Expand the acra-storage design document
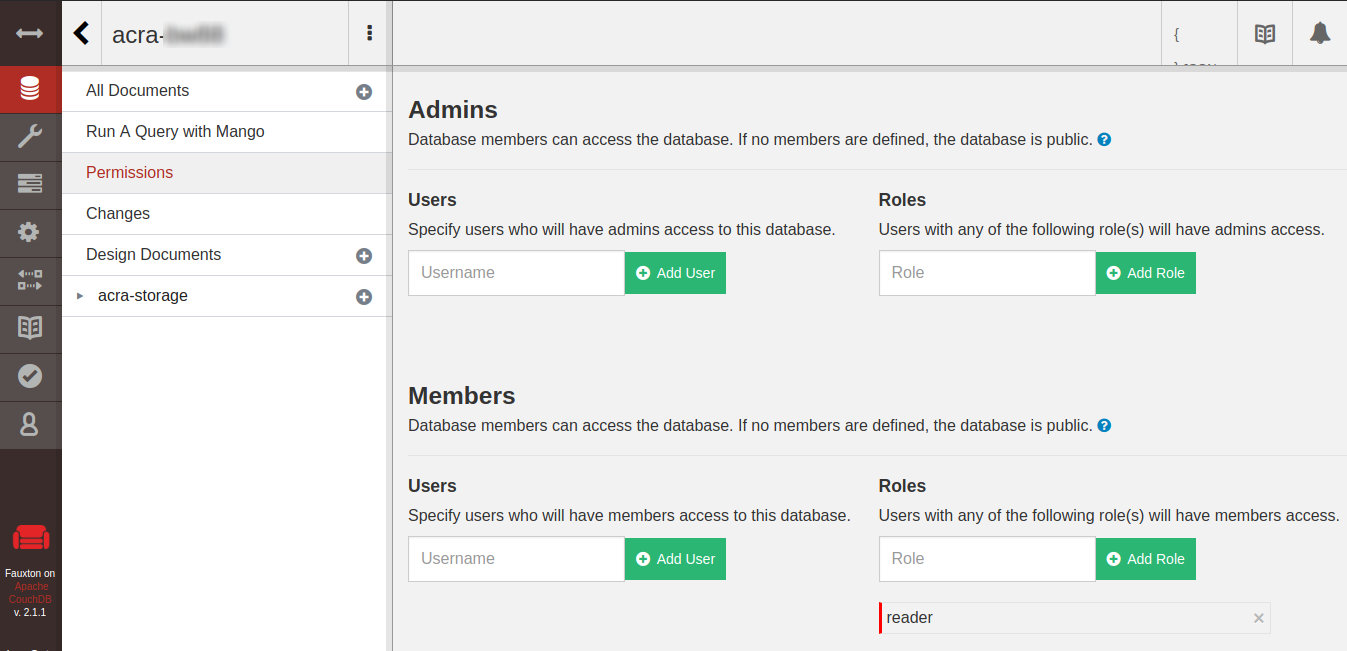Viewport: 1347px width, 651px height. pos(81,296)
